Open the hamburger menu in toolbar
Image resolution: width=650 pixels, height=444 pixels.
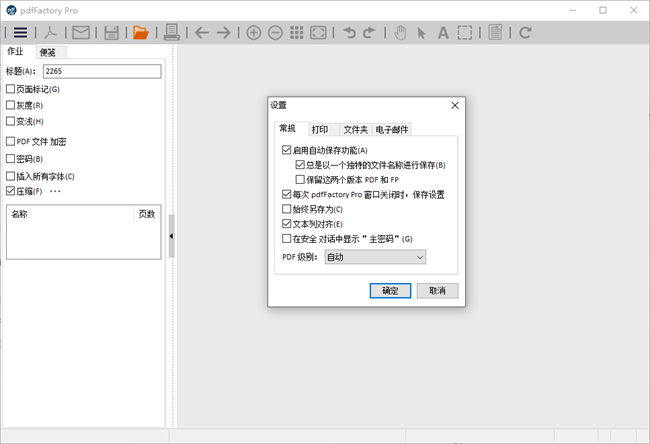coord(20,32)
